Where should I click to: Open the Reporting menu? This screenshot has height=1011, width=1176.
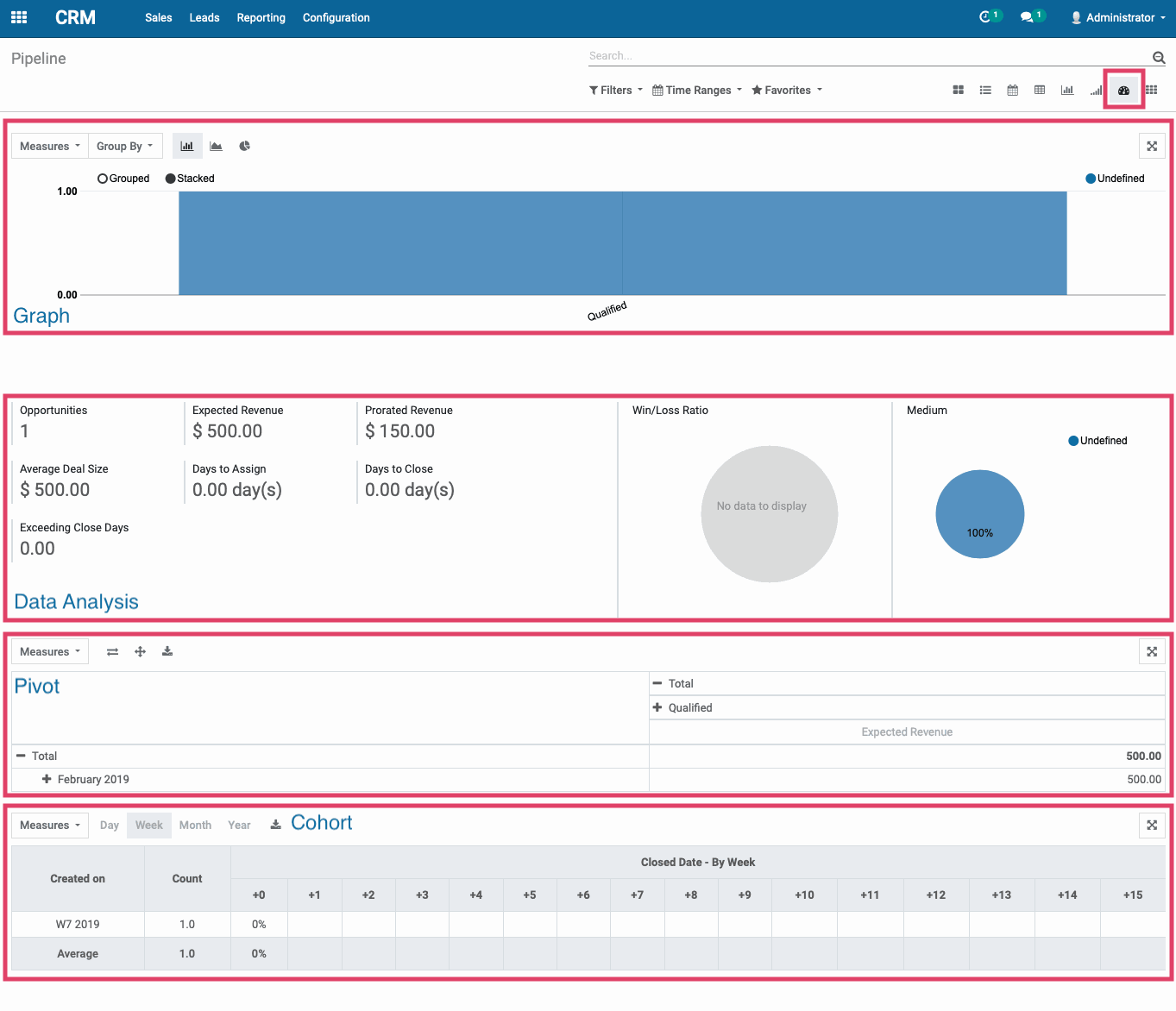click(261, 17)
